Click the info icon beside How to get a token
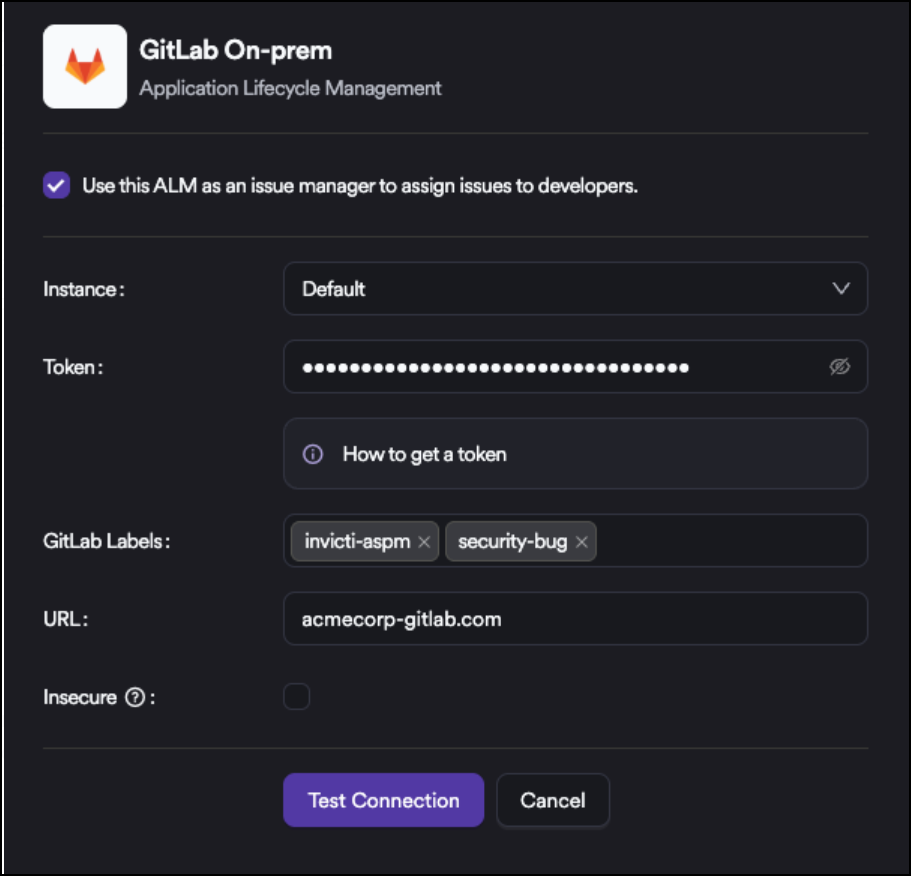 tap(313, 454)
